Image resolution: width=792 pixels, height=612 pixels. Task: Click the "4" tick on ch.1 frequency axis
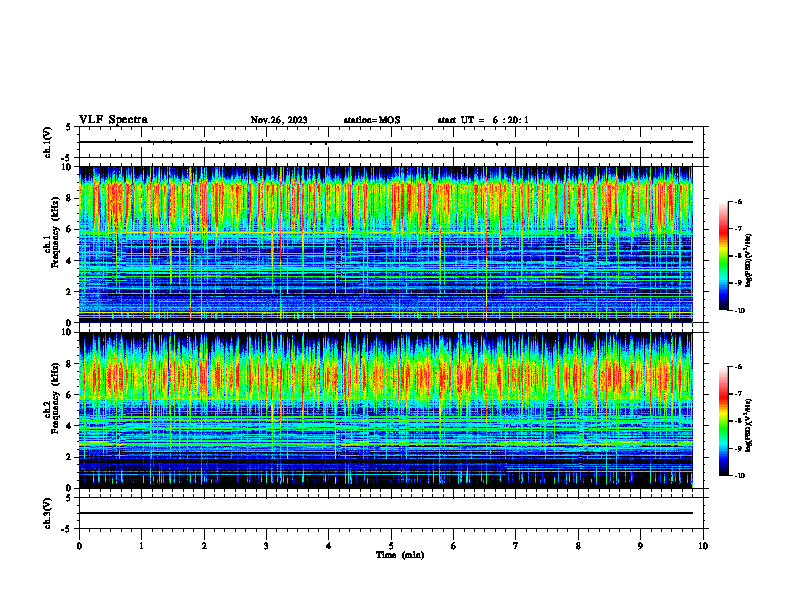(70, 261)
